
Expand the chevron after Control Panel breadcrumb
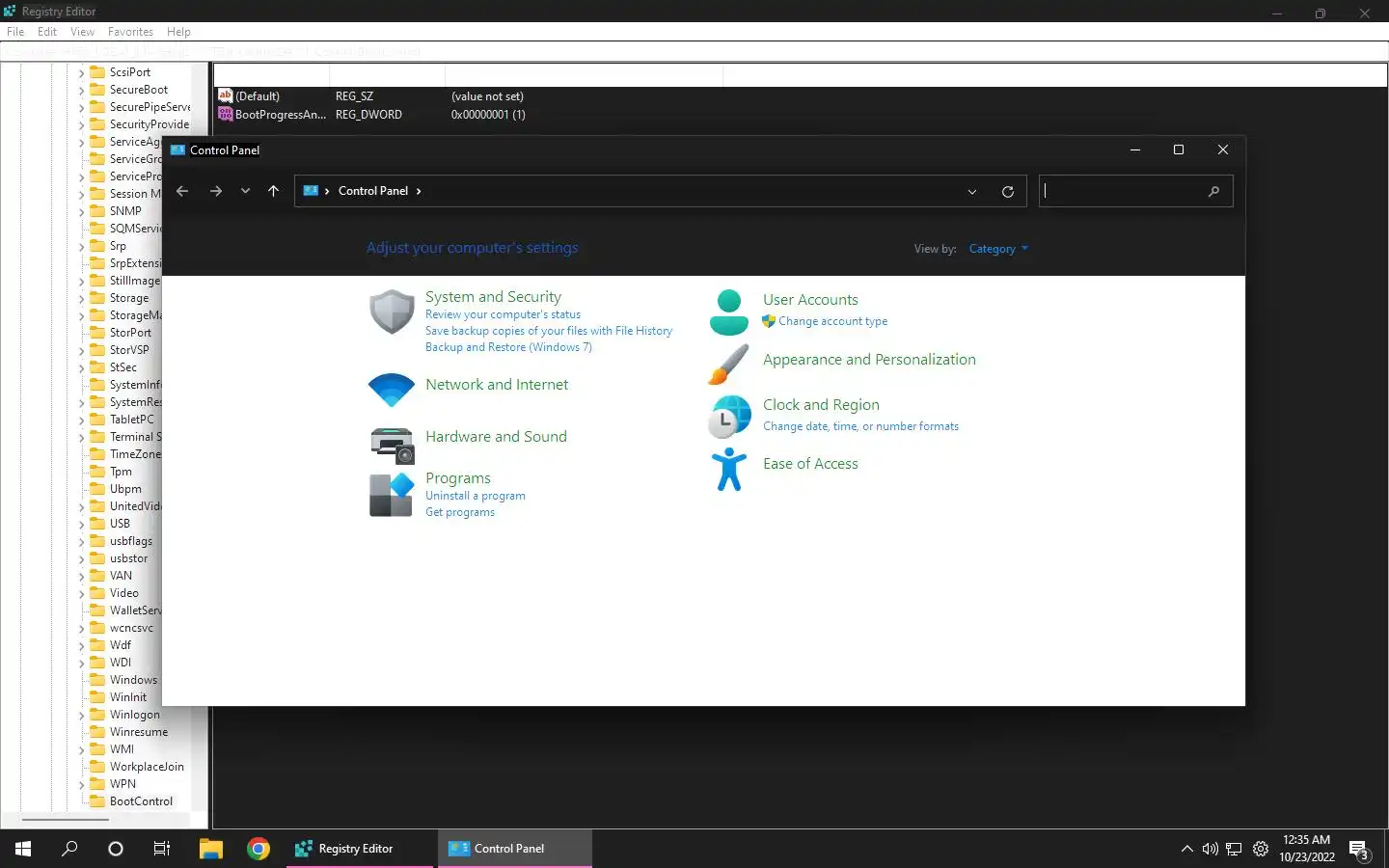click(419, 191)
